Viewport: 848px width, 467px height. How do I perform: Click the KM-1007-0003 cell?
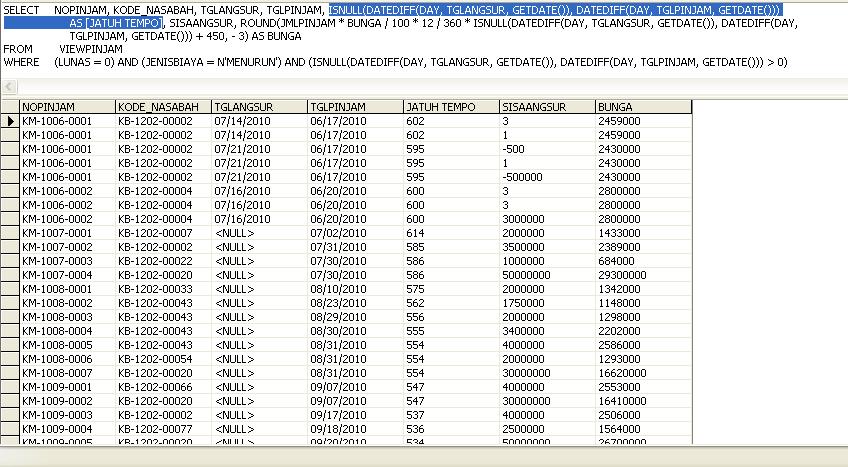click(x=68, y=261)
